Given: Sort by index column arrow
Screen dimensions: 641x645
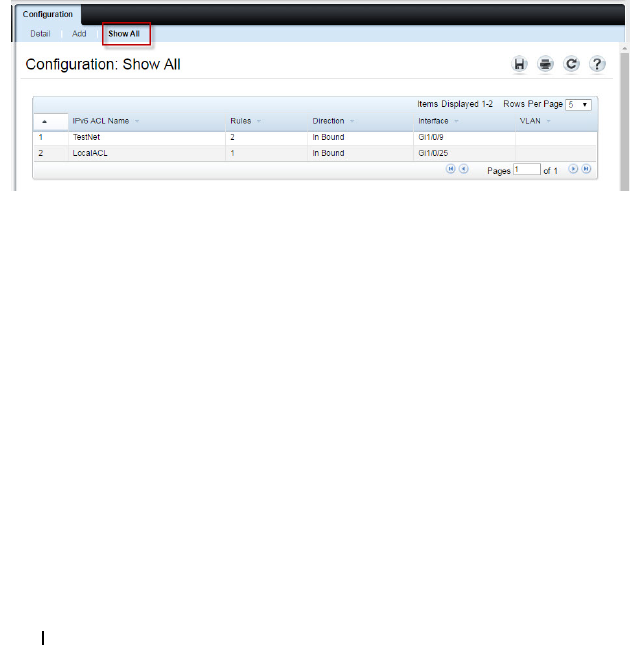Looking at the screenshot, I should click(x=44, y=122).
